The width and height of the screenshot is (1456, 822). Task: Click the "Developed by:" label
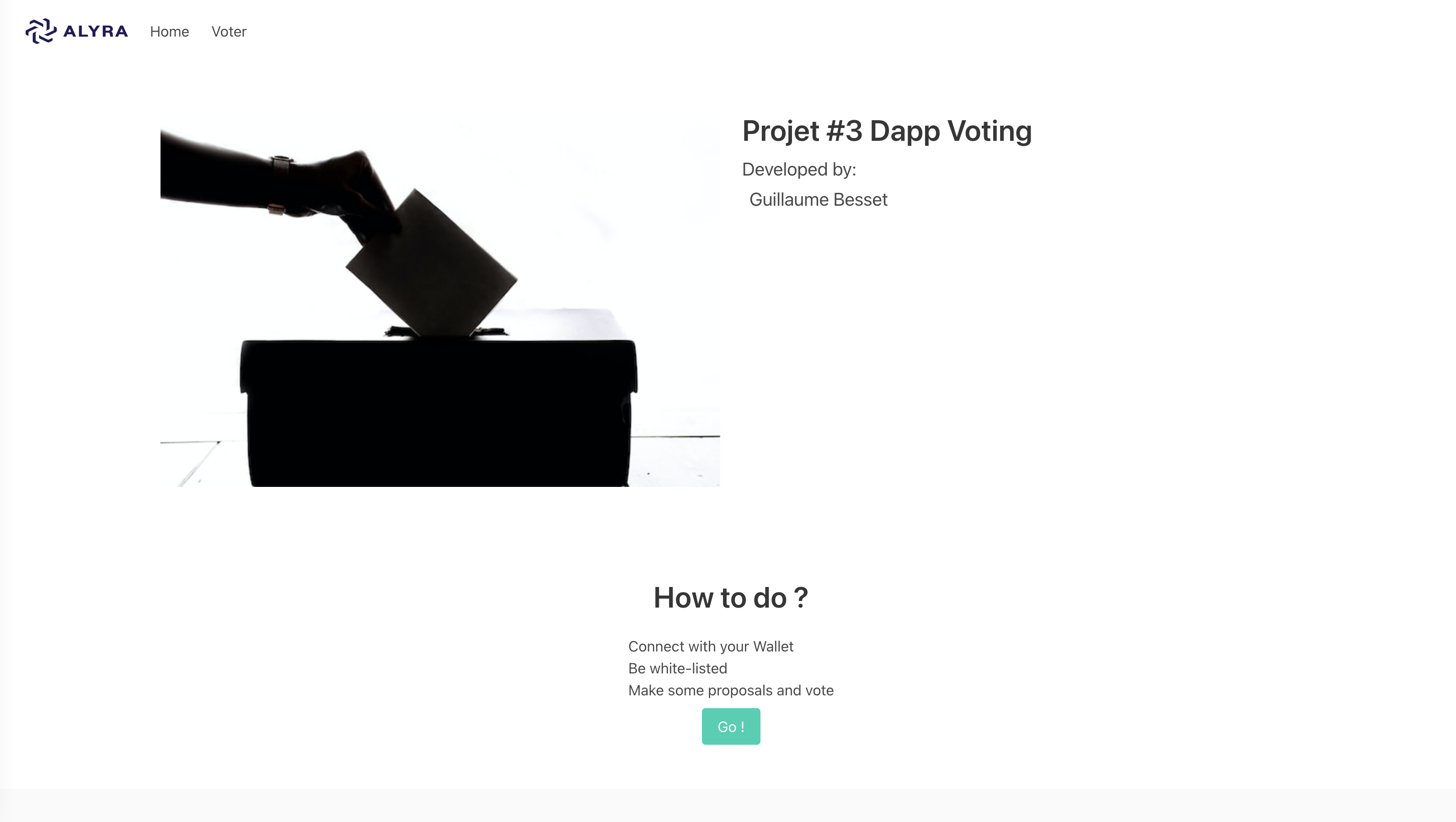click(799, 170)
